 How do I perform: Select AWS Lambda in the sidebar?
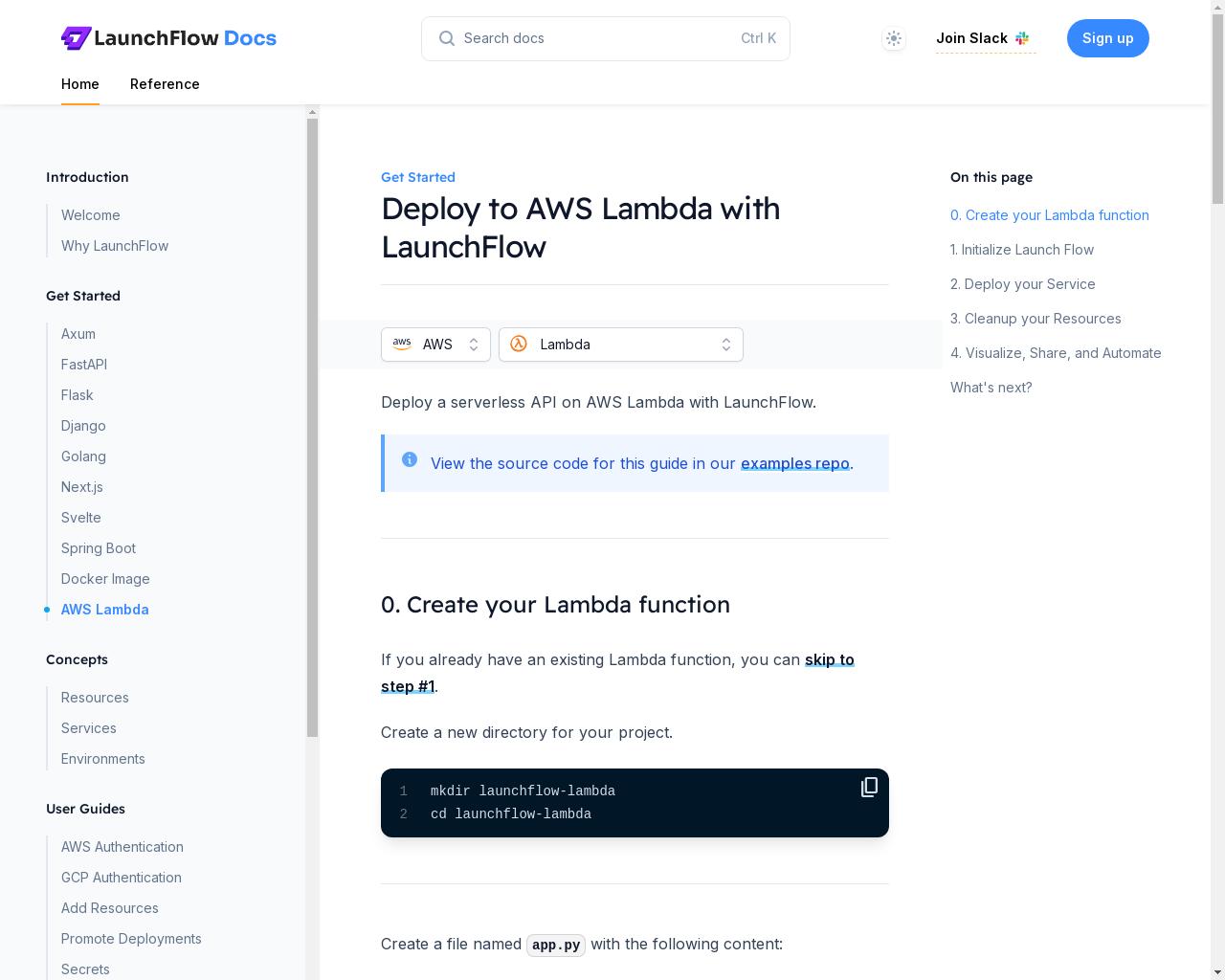pyautogui.click(x=105, y=610)
